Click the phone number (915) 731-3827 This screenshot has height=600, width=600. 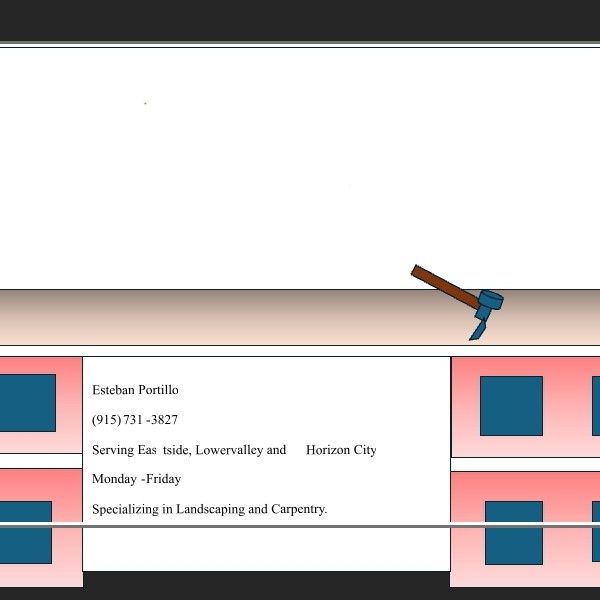tap(135, 420)
